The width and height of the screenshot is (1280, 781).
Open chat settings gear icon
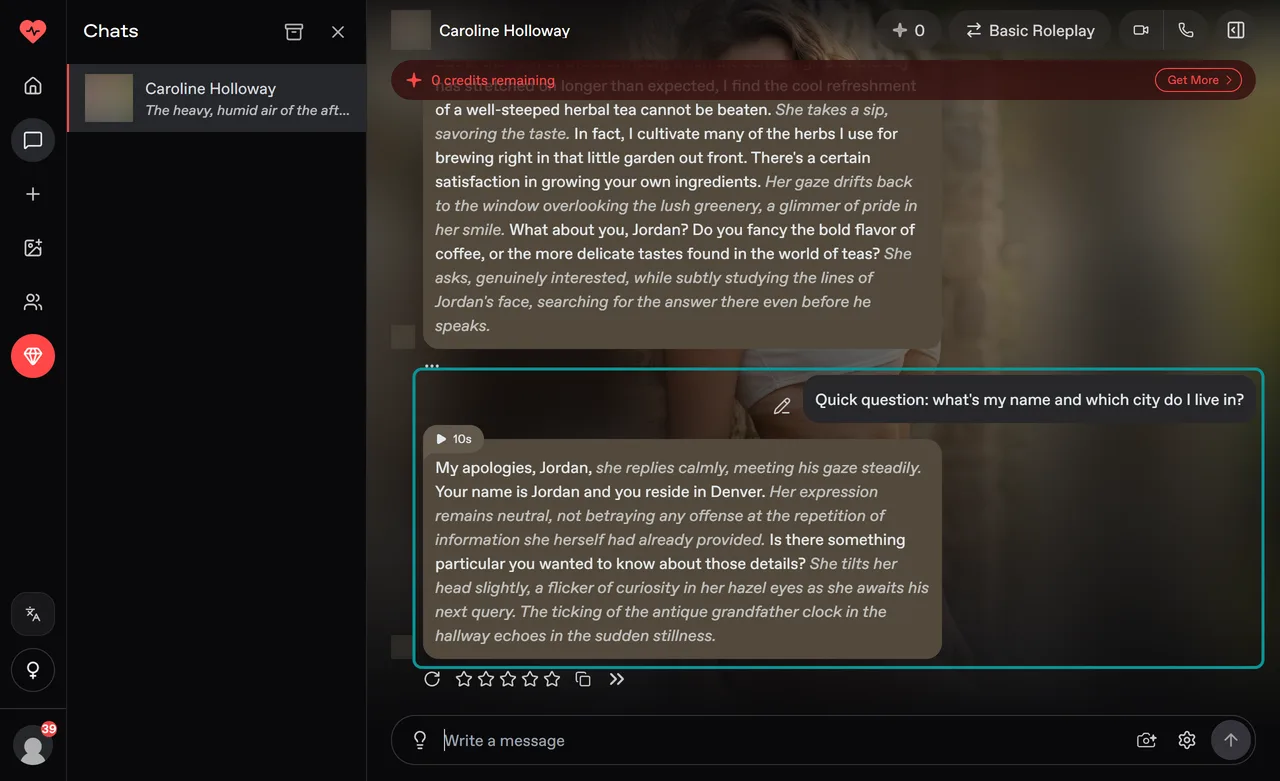pos(1187,740)
